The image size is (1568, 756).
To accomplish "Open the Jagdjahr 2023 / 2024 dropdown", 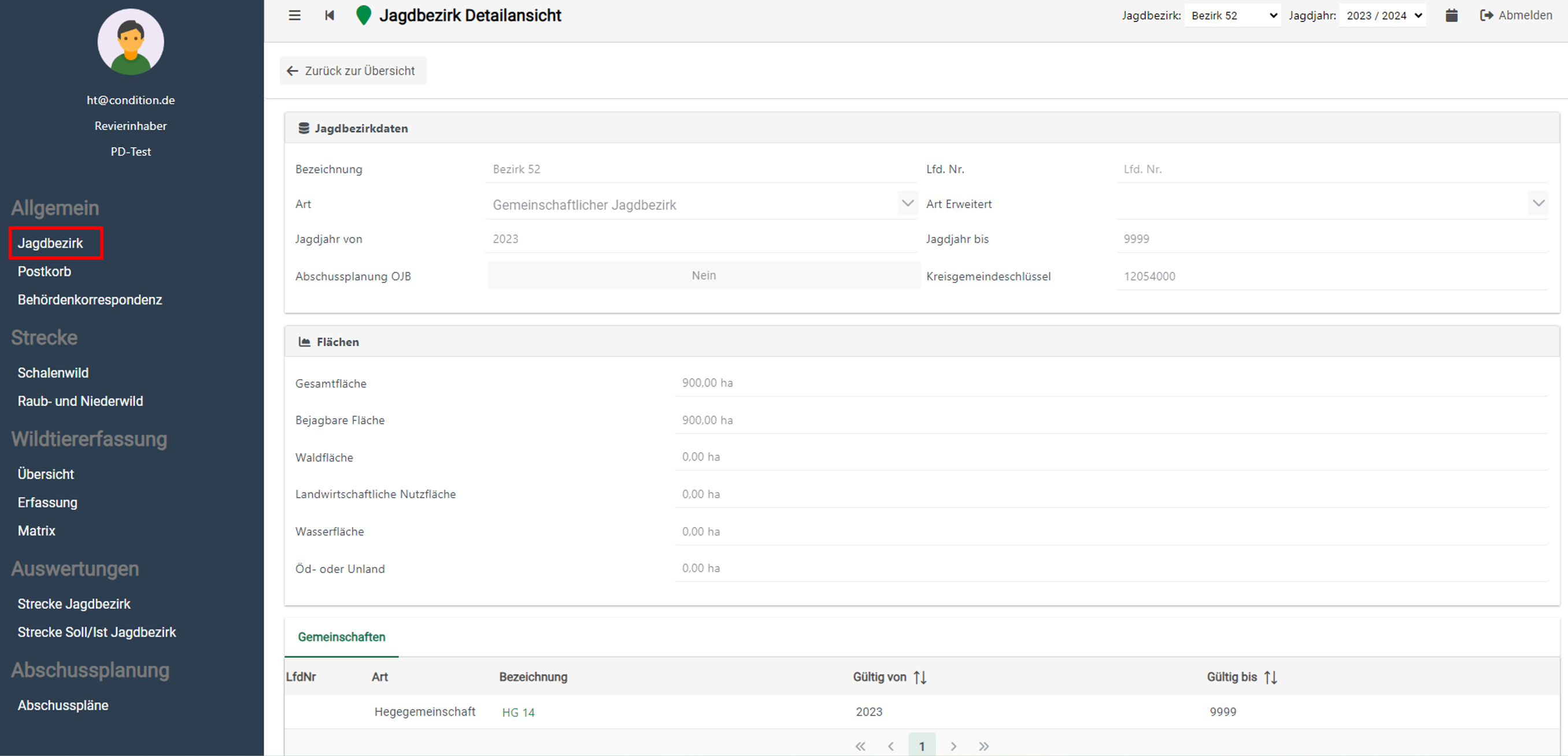I will point(1383,15).
